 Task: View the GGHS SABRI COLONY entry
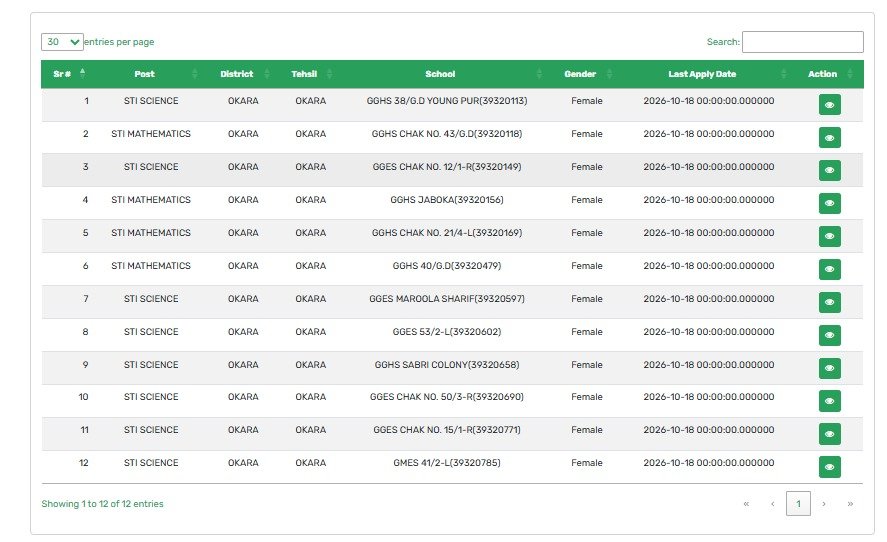pyautogui.click(x=829, y=368)
